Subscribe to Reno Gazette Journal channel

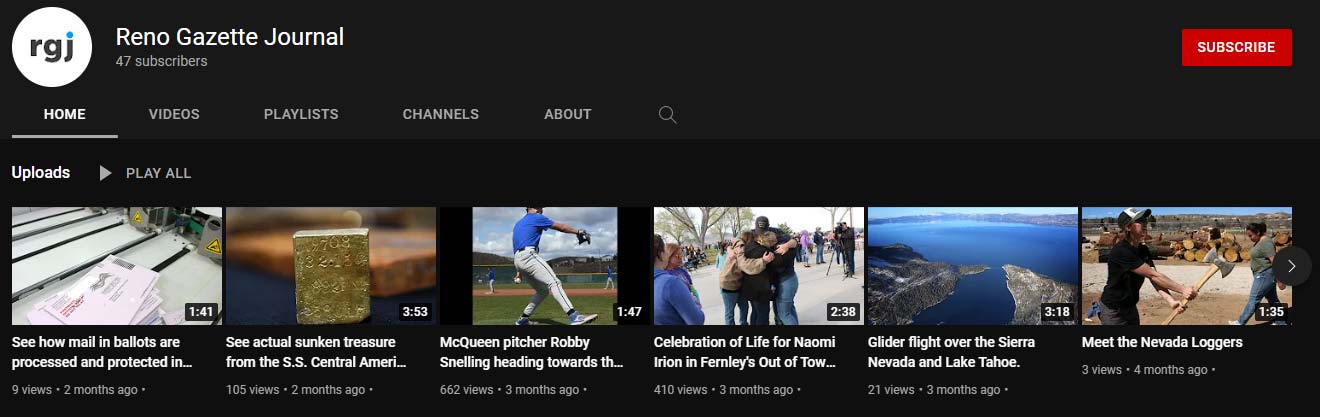[1236, 47]
